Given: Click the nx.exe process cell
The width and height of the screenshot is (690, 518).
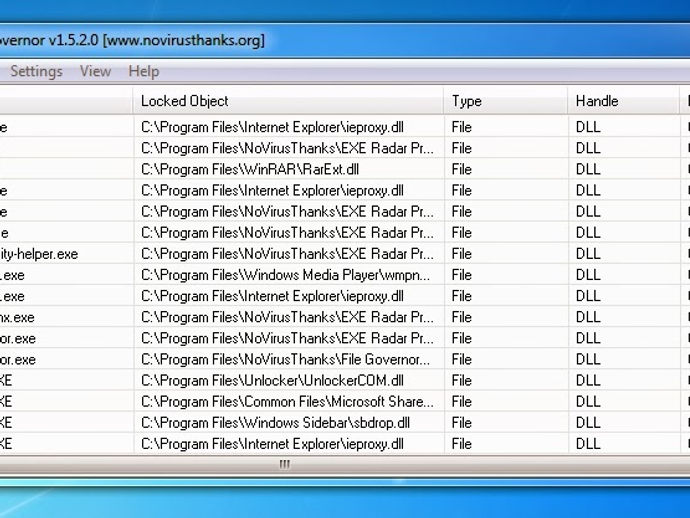Looking at the screenshot, I should (17, 317).
